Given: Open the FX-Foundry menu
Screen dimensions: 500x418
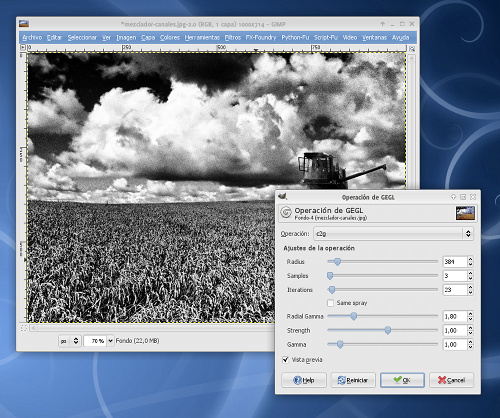Looking at the screenshot, I should (x=261, y=37).
